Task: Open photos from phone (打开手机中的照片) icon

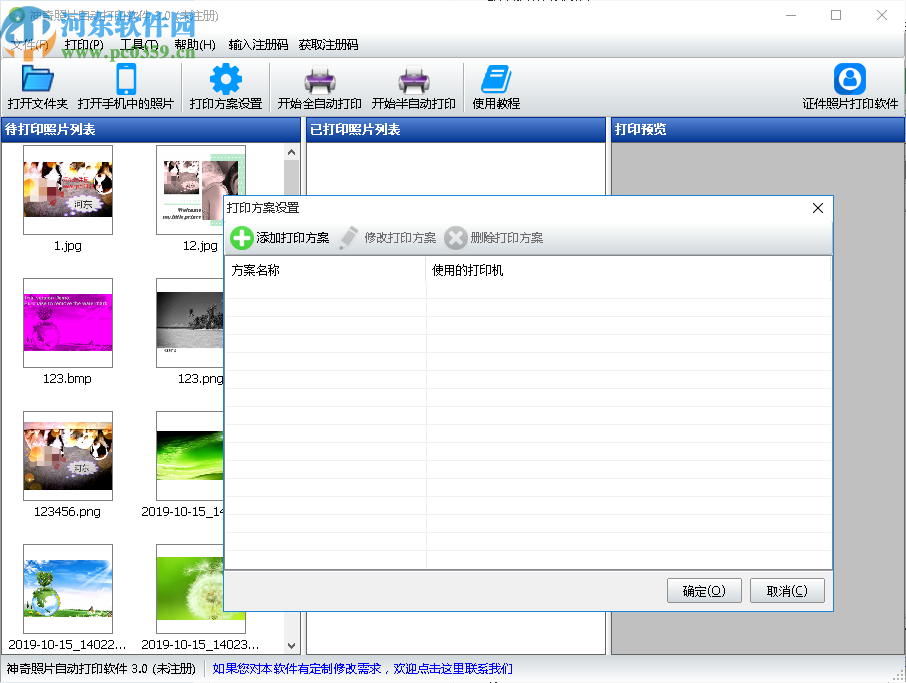Action: (126, 79)
